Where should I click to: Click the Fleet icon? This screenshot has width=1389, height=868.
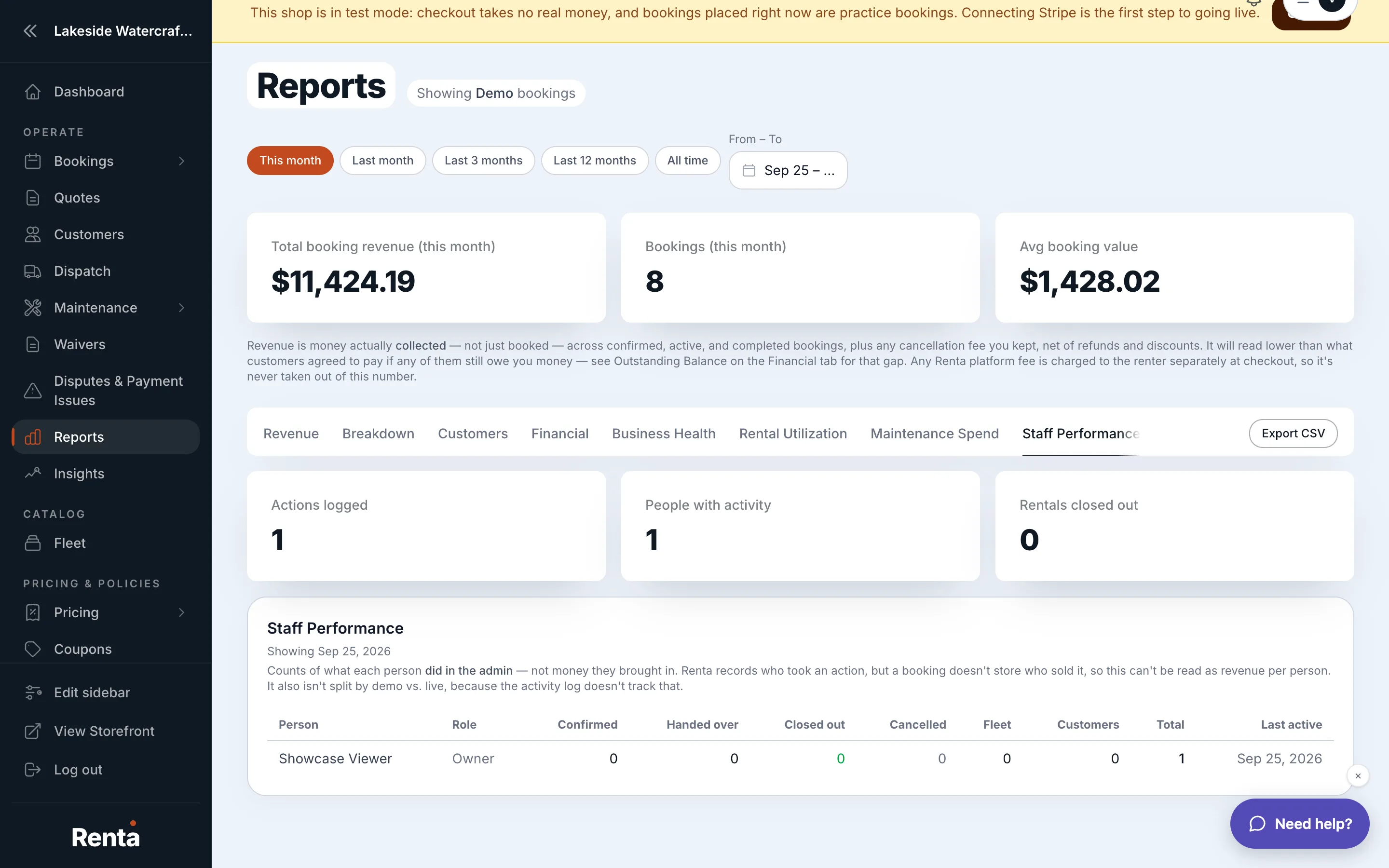pos(33,543)
